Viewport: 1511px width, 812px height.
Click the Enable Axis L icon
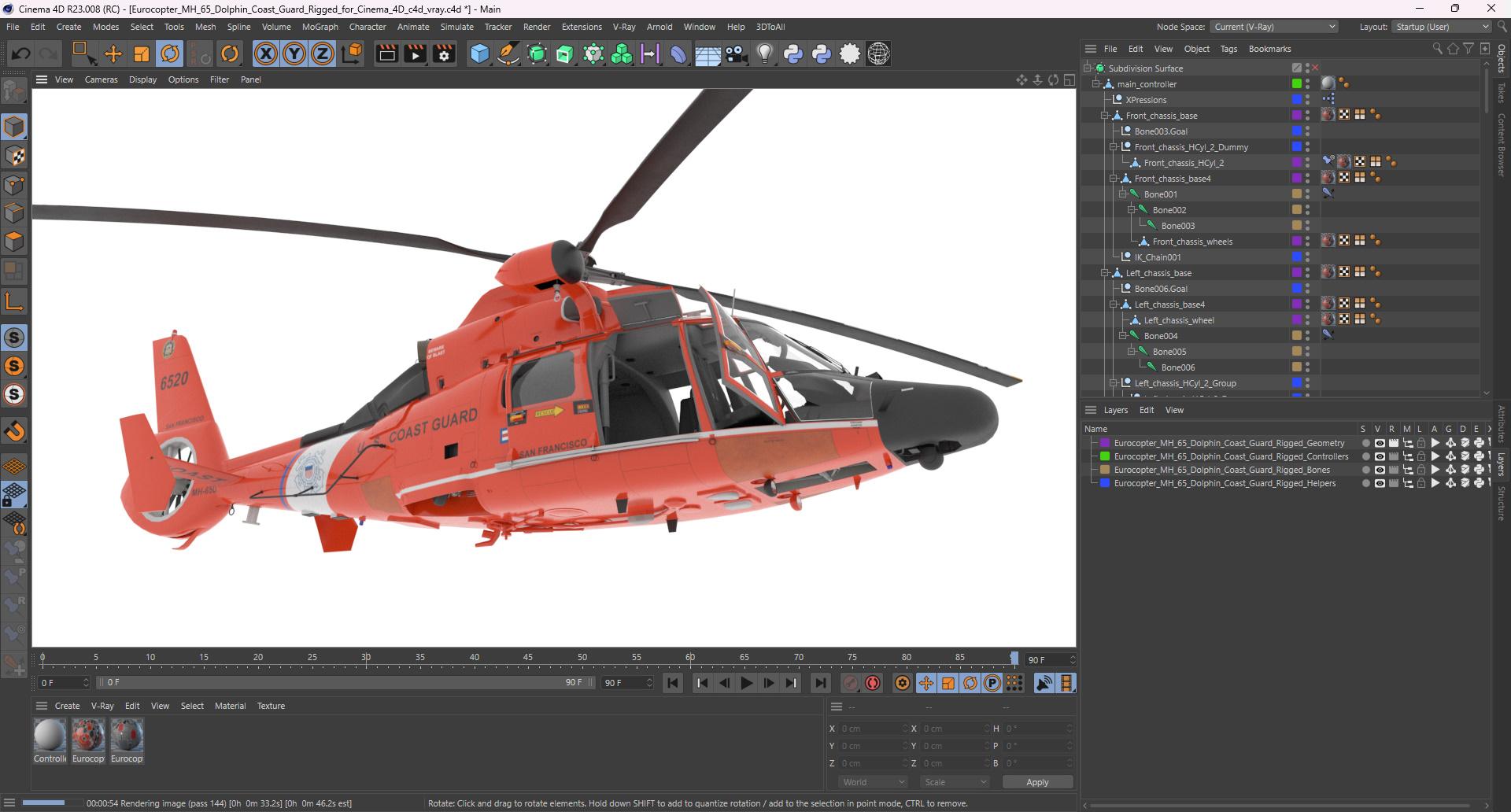pos(15,301)
